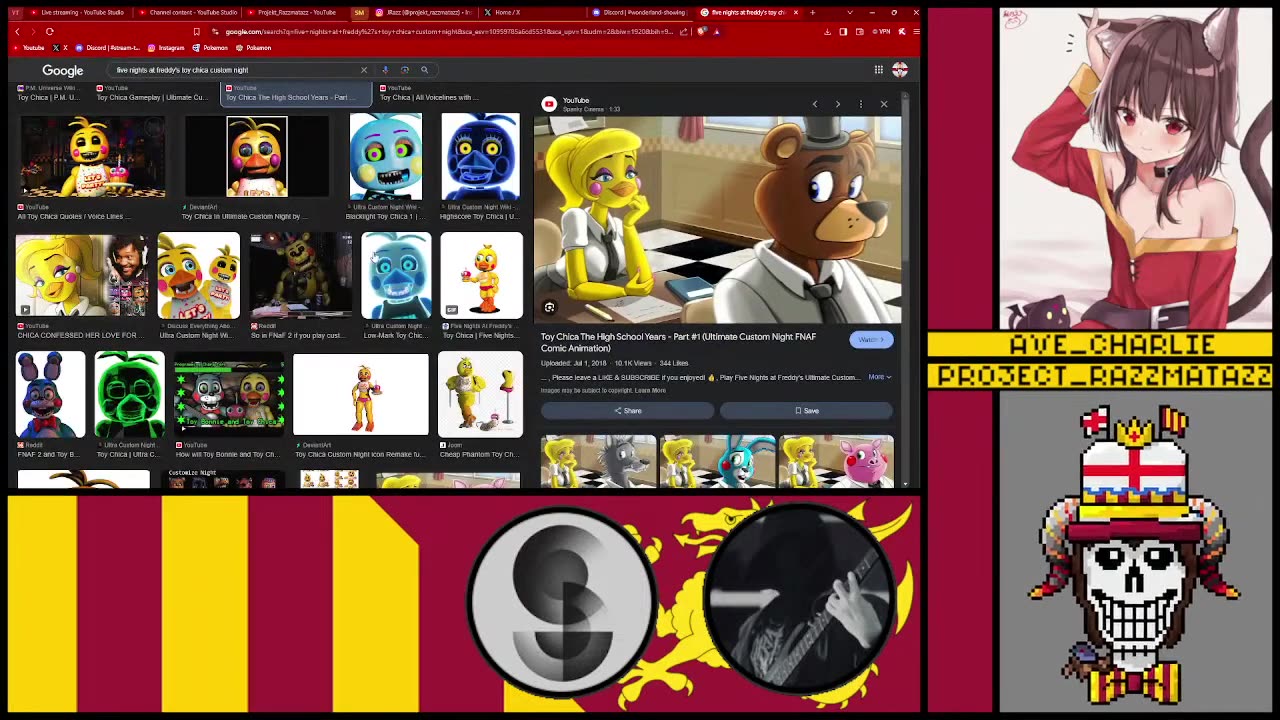Open the Cheap Phantom Toy Chica thumbnail
1280x720 pixels.
tap(480, 394)
